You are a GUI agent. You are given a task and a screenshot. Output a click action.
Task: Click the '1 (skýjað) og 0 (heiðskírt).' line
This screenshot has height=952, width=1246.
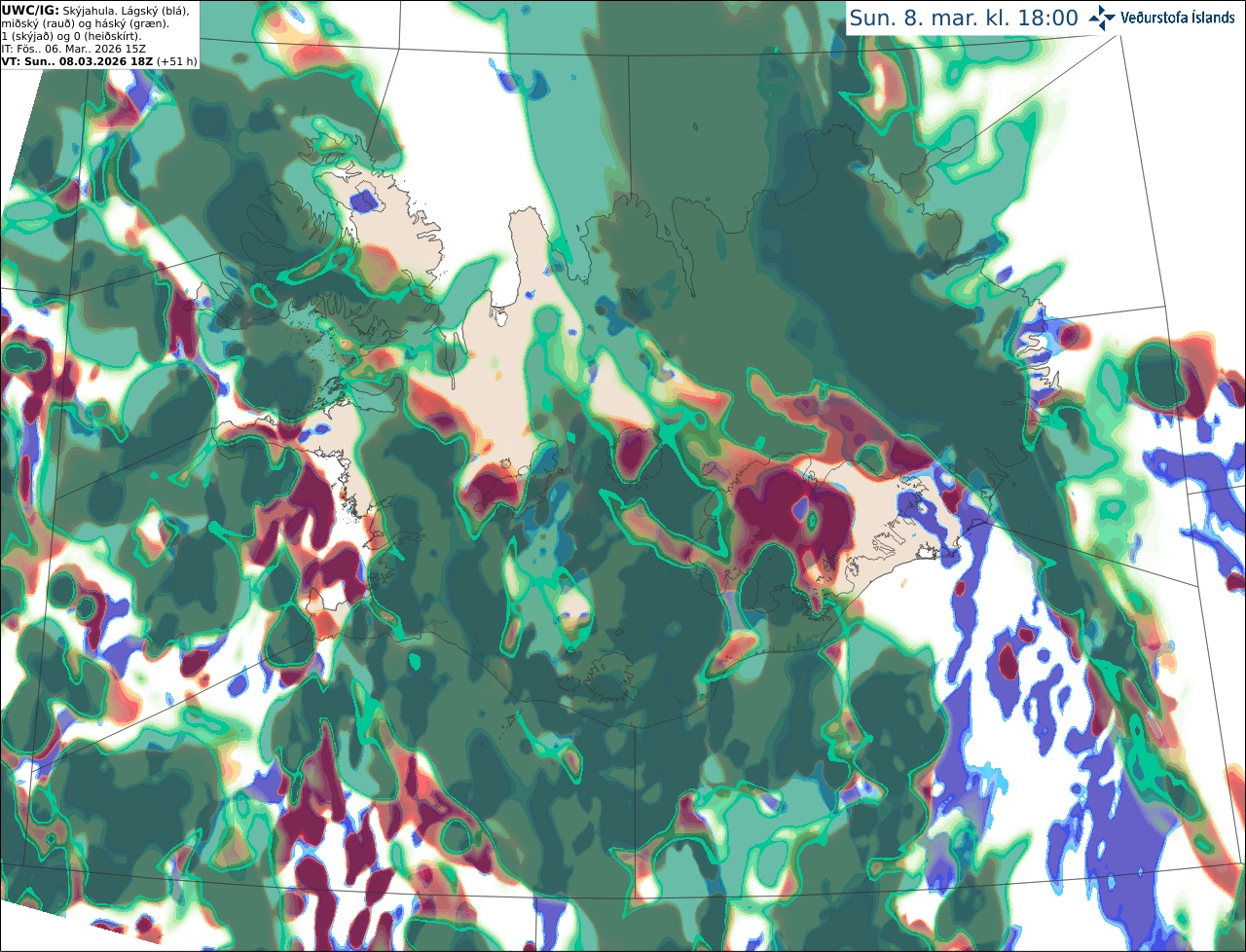click(71, 36)
